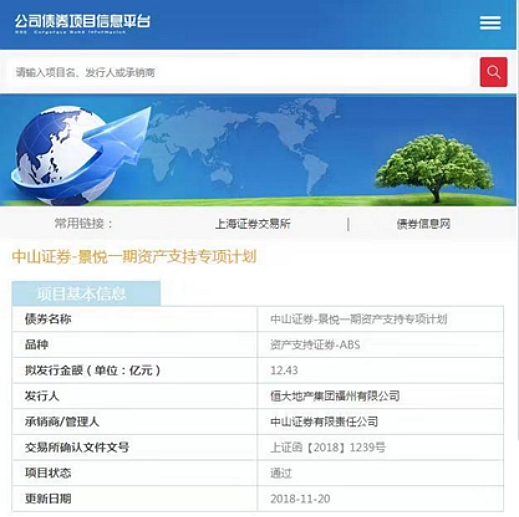Open the 上海证券交易所 link
The image size is (519, 517).
pyautogui.click(x=253, y=224)
